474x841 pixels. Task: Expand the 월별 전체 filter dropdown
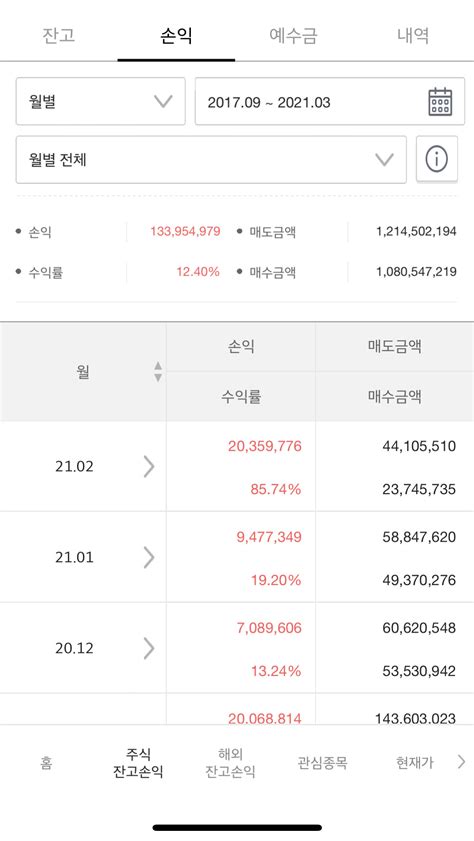pyautogui.click(x=211, y=159)
